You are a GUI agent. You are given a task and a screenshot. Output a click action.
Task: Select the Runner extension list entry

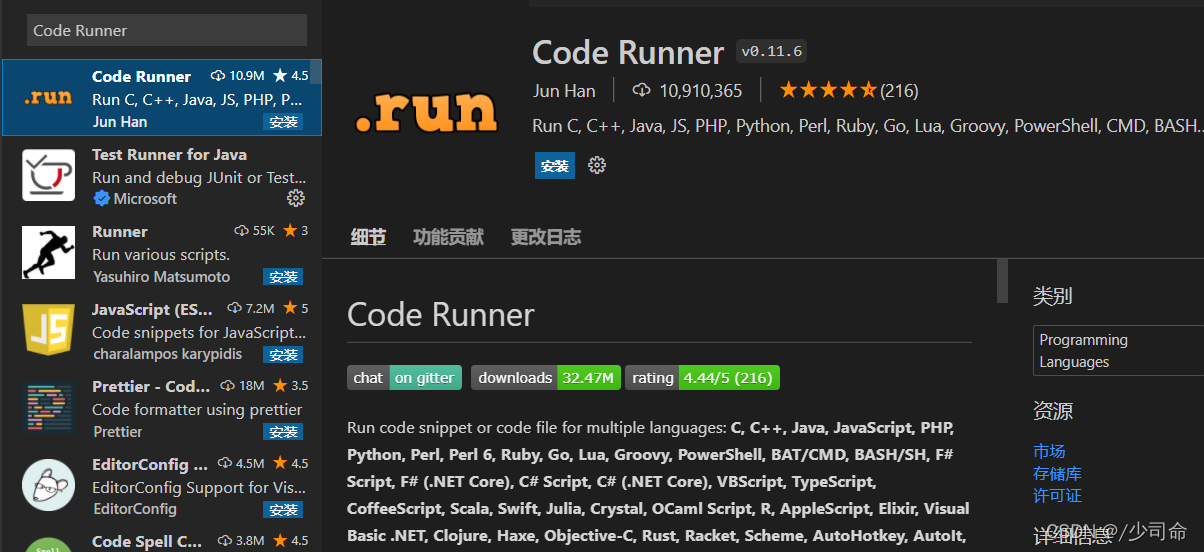click(161, 253)
